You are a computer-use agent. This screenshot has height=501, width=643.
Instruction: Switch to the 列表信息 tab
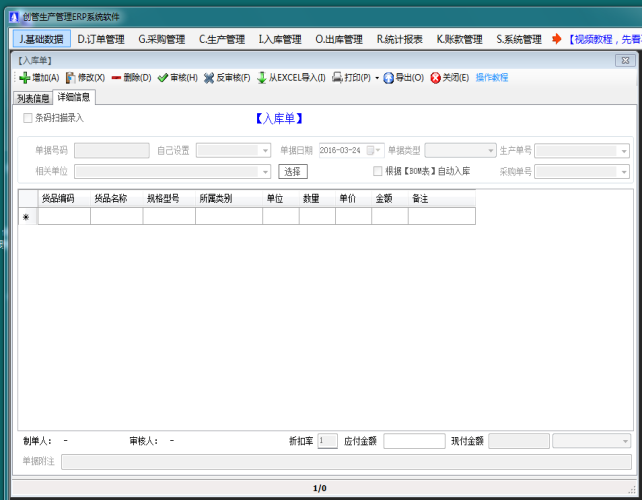(33, 98)
